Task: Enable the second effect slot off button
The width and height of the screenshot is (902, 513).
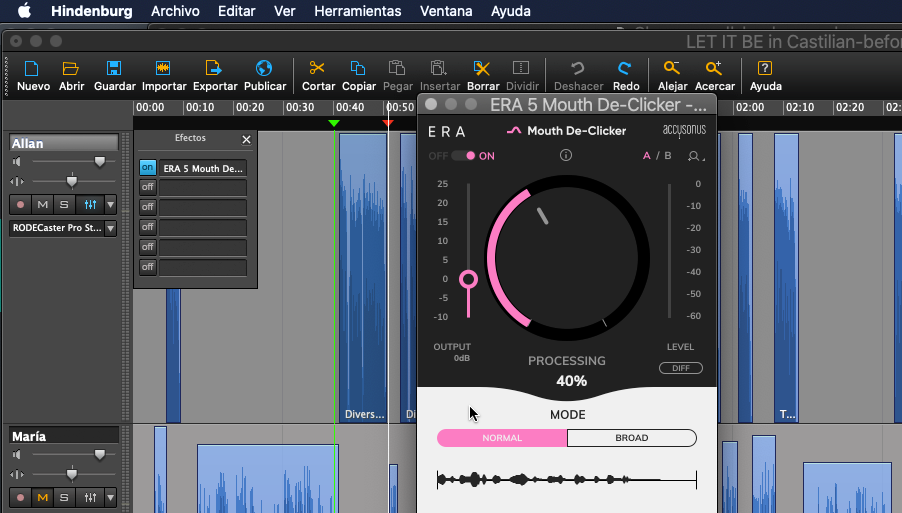Action: click(x=147, y=187)
